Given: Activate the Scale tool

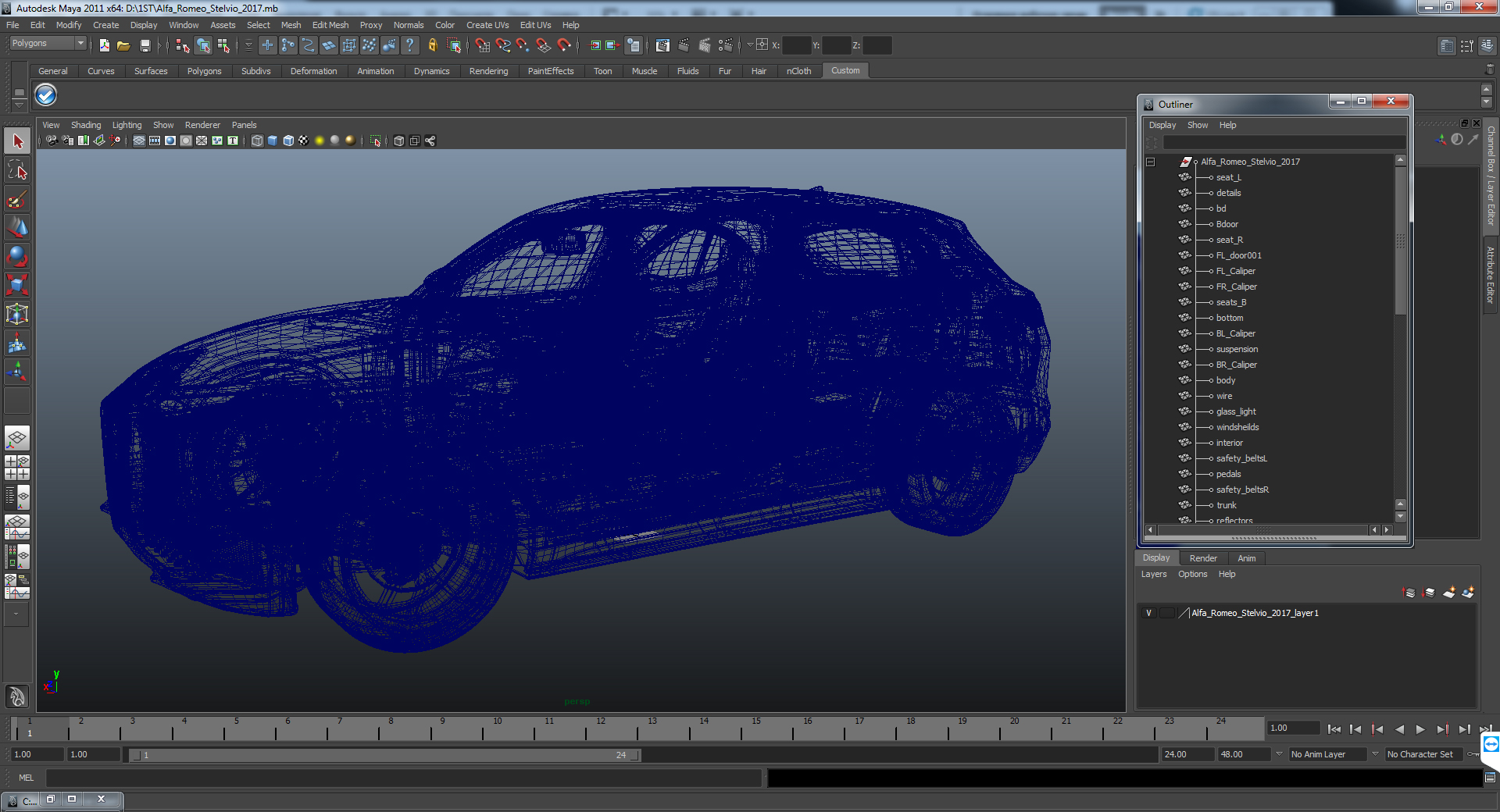Looking at the screenshot, I should pos(17,286).
